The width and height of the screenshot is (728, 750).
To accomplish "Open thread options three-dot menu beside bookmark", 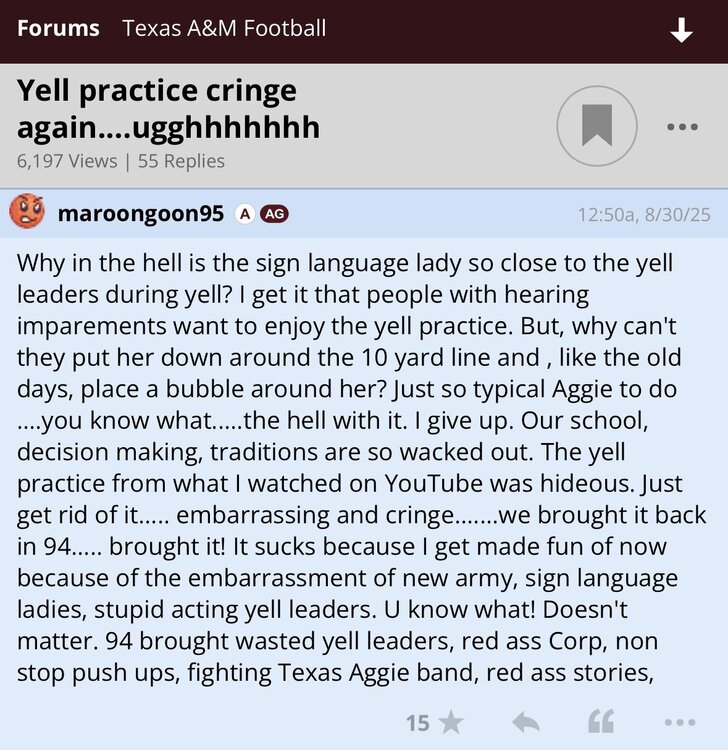I will (x=681, y=127).
